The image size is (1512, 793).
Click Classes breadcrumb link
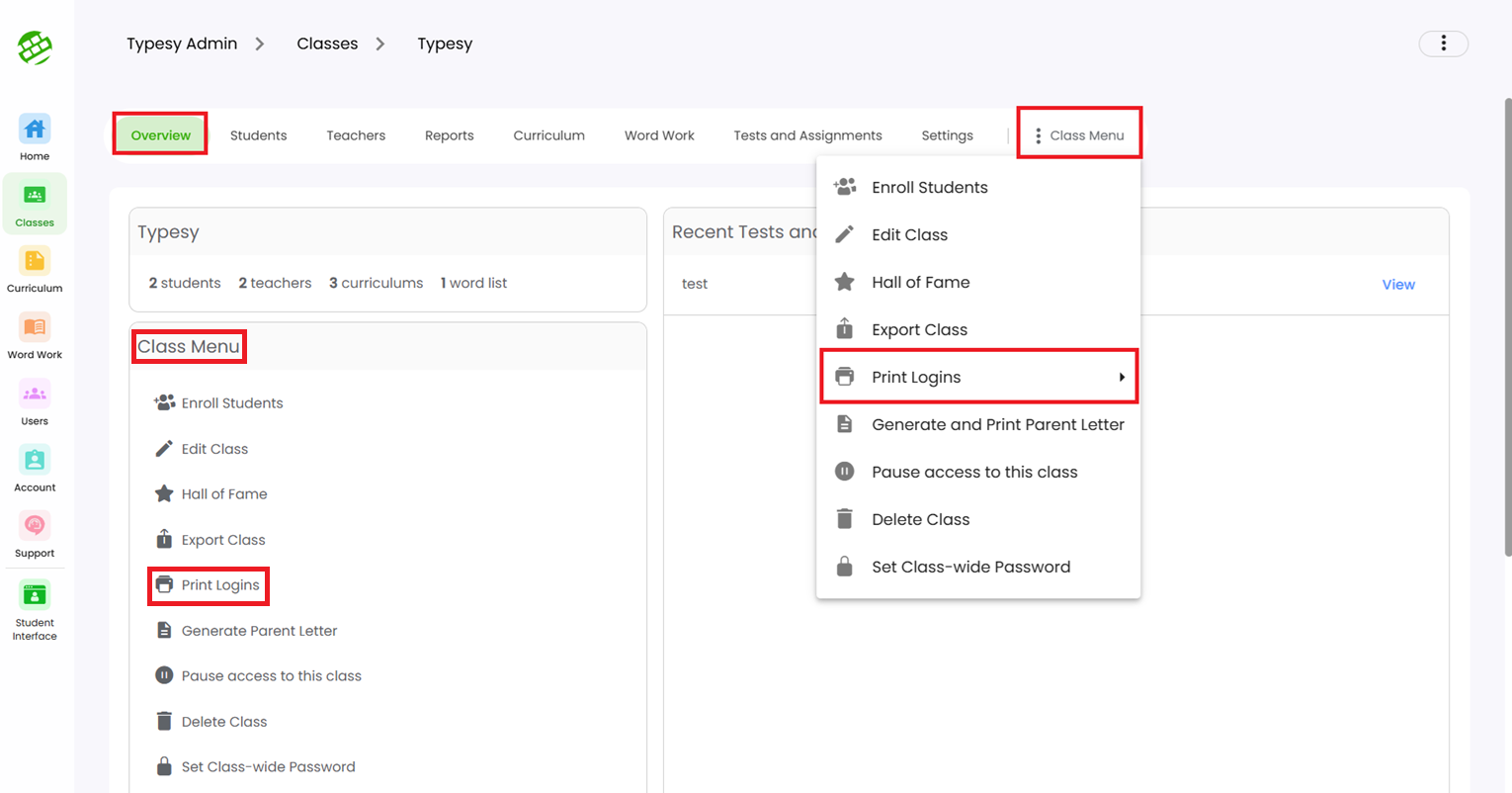pos(327,44)
